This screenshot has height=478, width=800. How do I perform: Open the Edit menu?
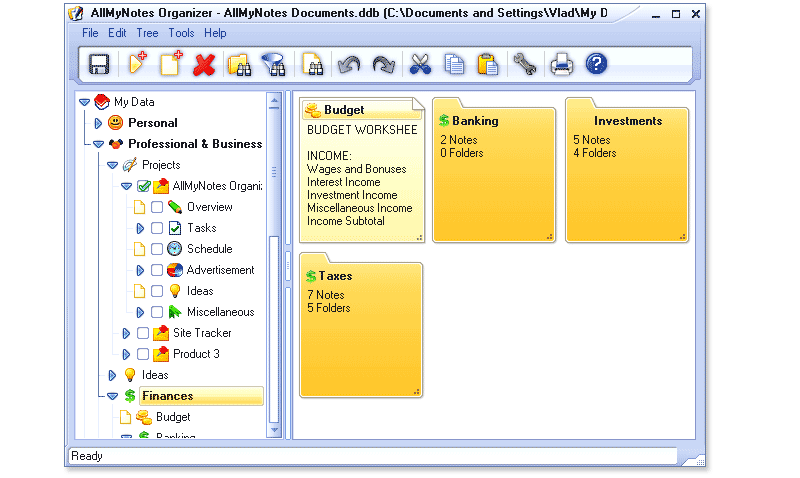117,33
